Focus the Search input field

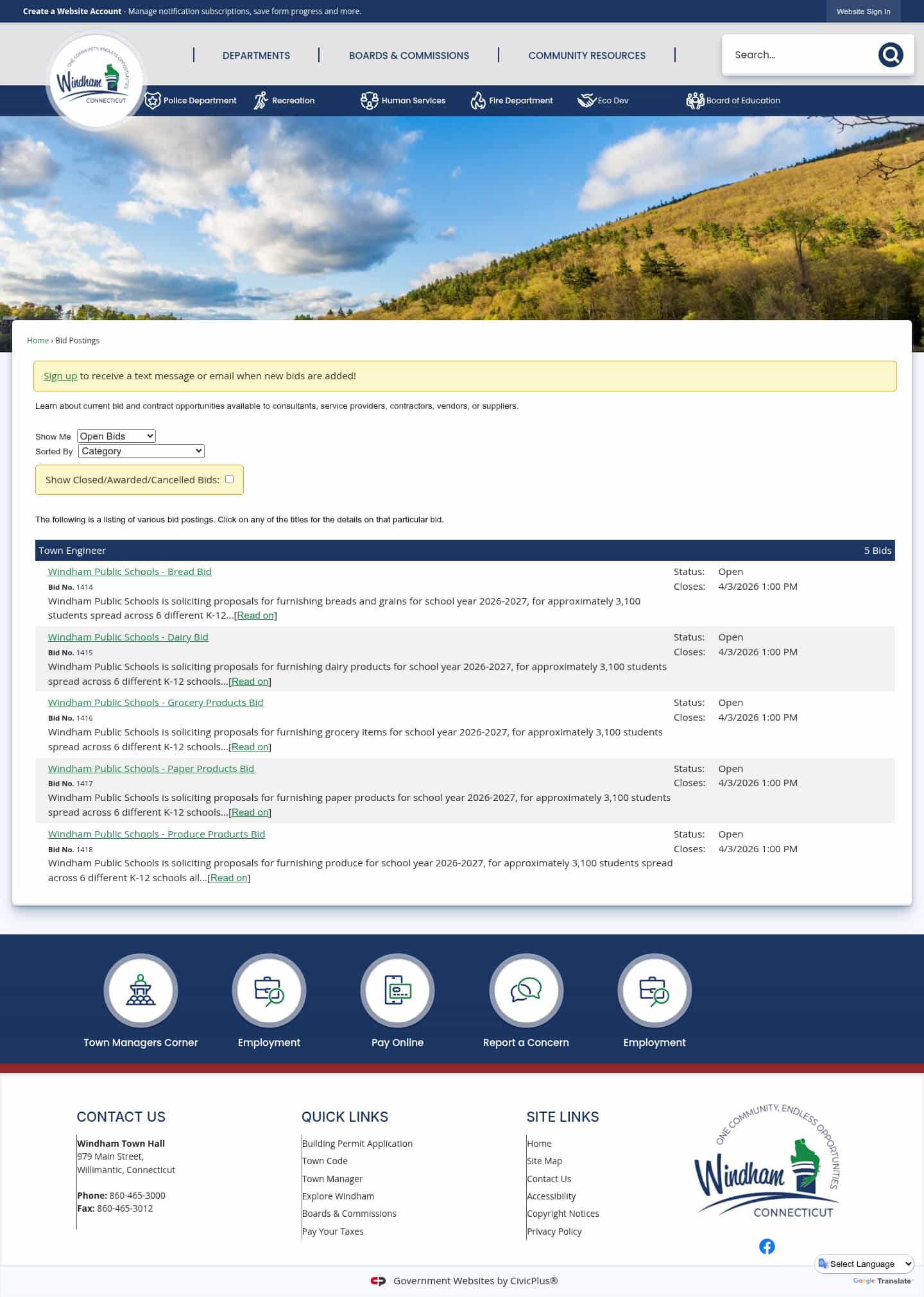coord(800,55)
